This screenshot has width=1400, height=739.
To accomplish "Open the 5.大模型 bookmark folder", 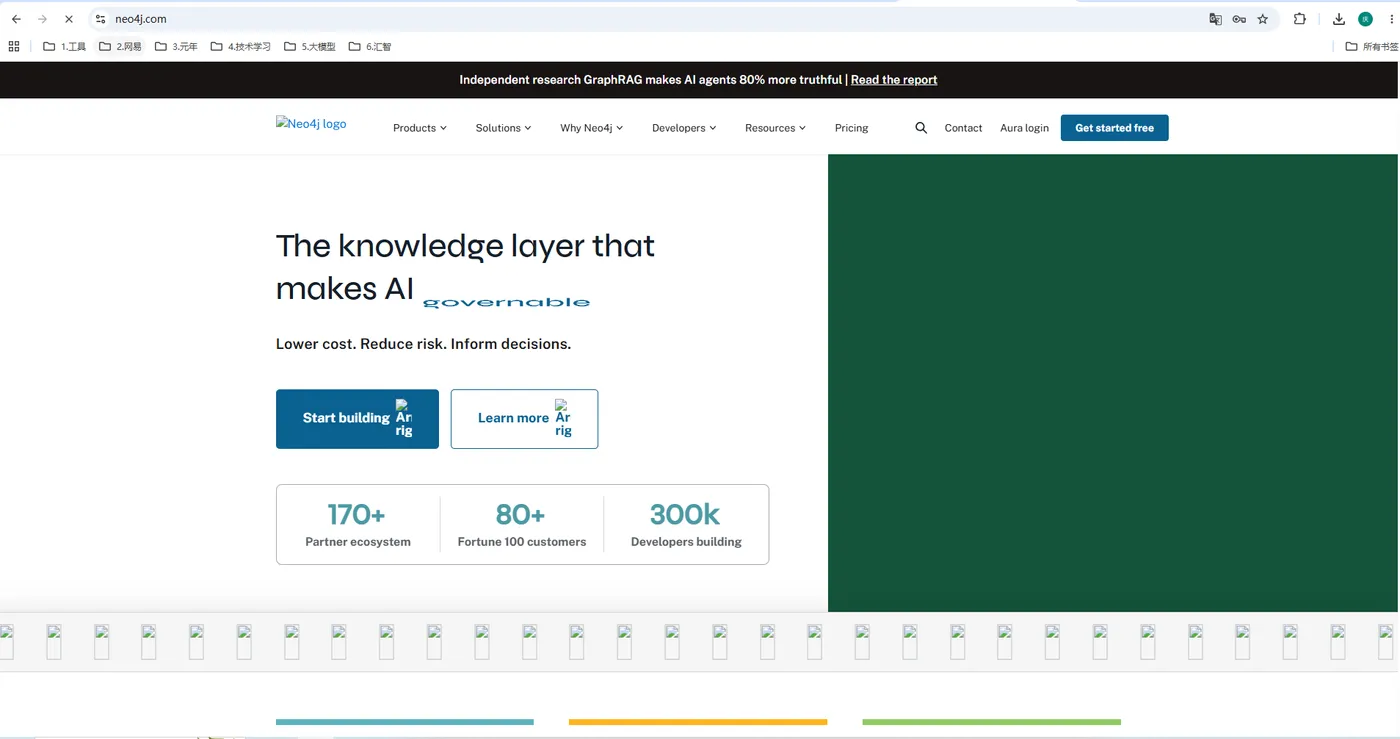I will pyautogui.click(x=310, y=46).
